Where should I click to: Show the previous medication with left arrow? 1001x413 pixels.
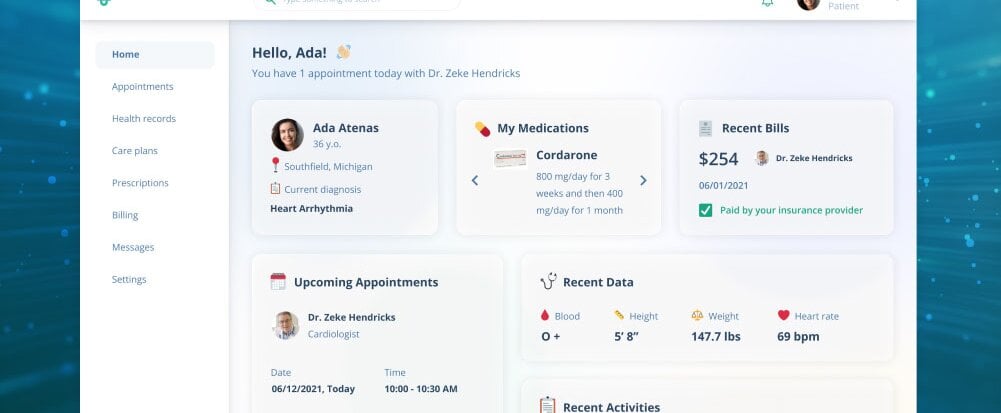point(475,181)
